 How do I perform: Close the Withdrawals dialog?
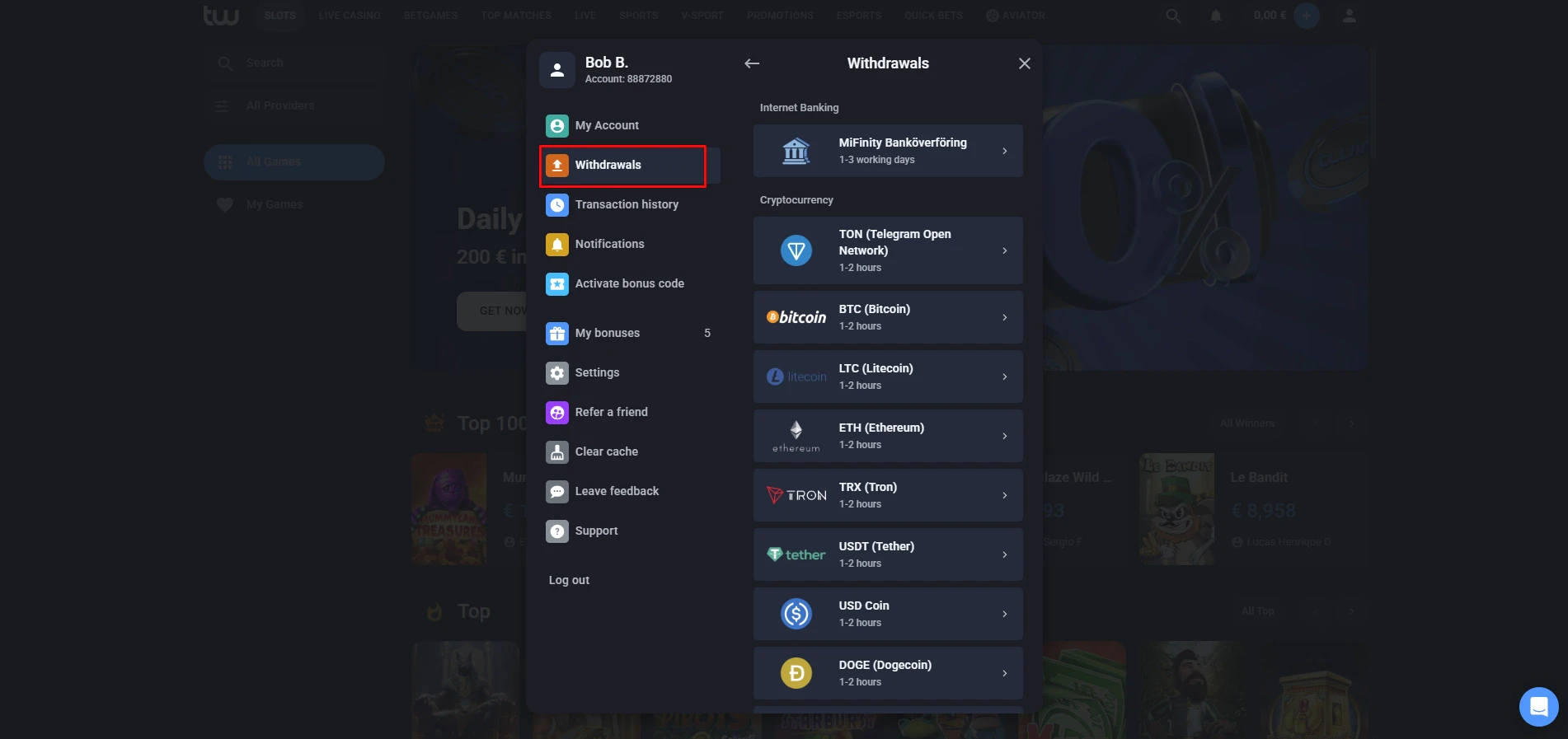(x=1025, y=63)
